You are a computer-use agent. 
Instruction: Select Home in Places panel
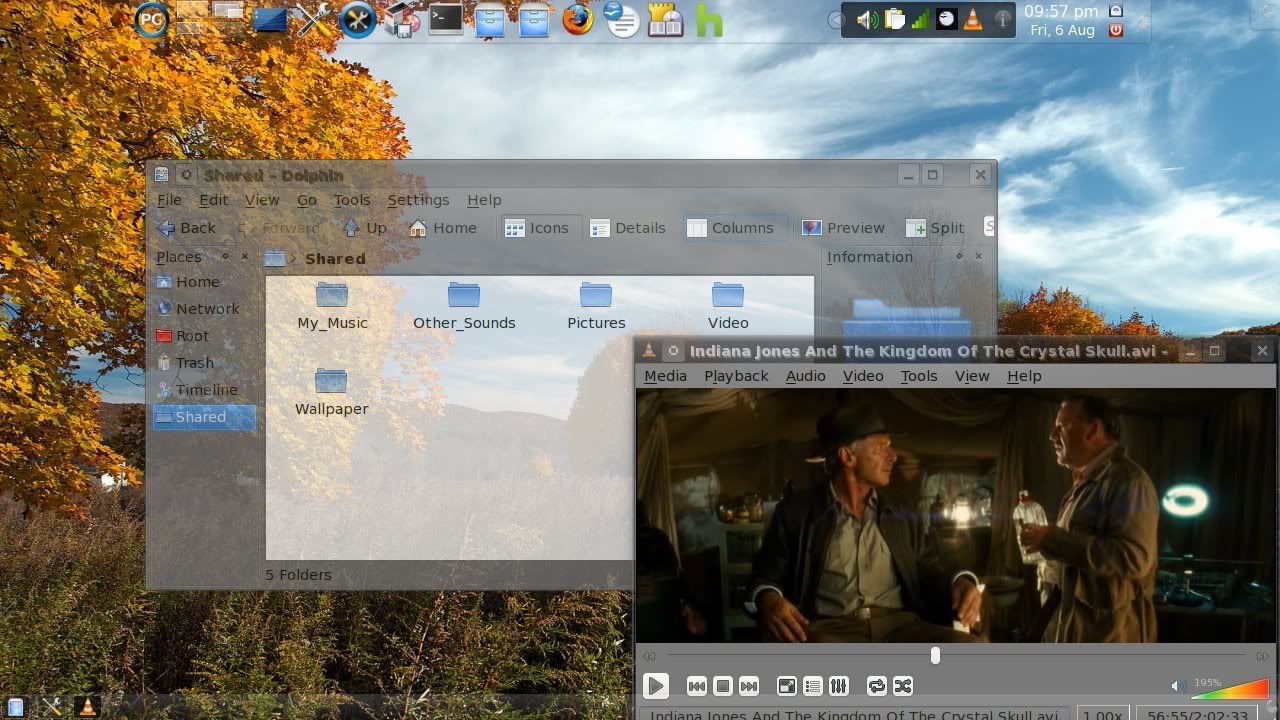[203, 282]
